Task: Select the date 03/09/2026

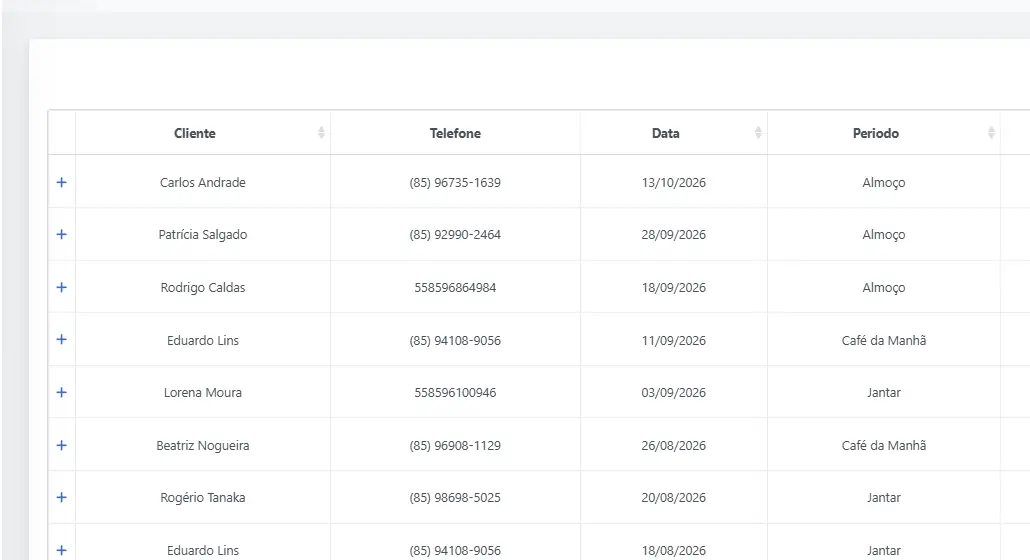Action: (674, 393)
